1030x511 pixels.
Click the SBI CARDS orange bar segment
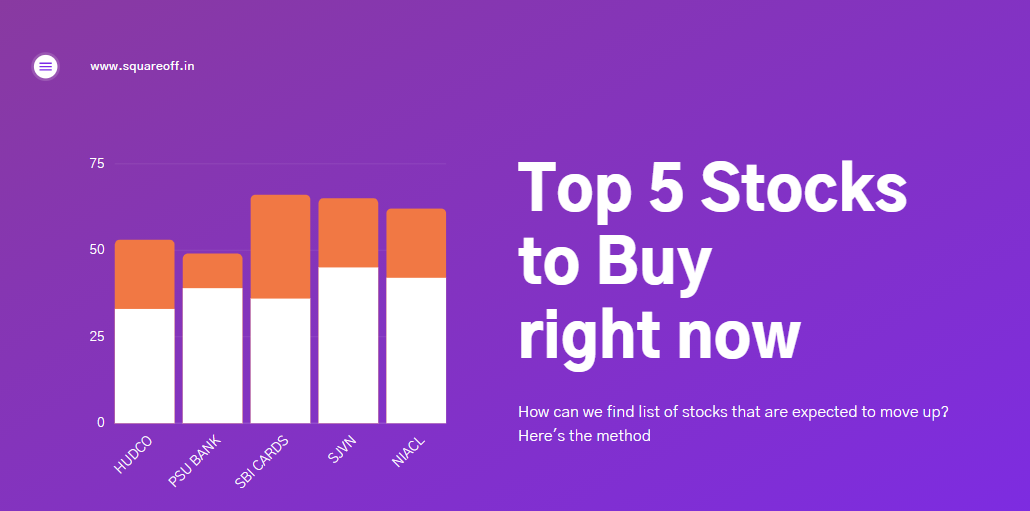(x=280, y=246)
